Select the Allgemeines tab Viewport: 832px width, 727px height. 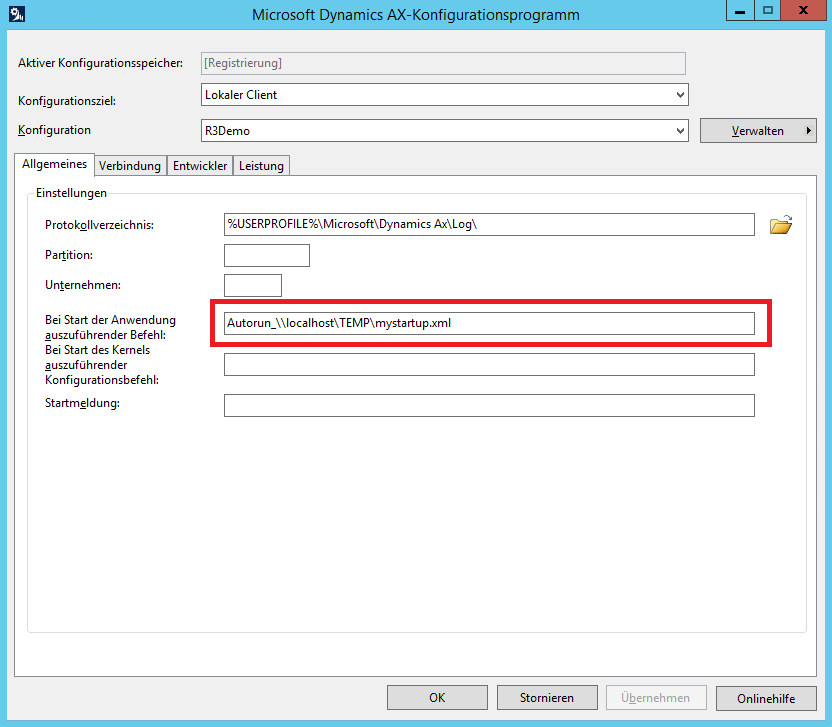coord(55,165)
